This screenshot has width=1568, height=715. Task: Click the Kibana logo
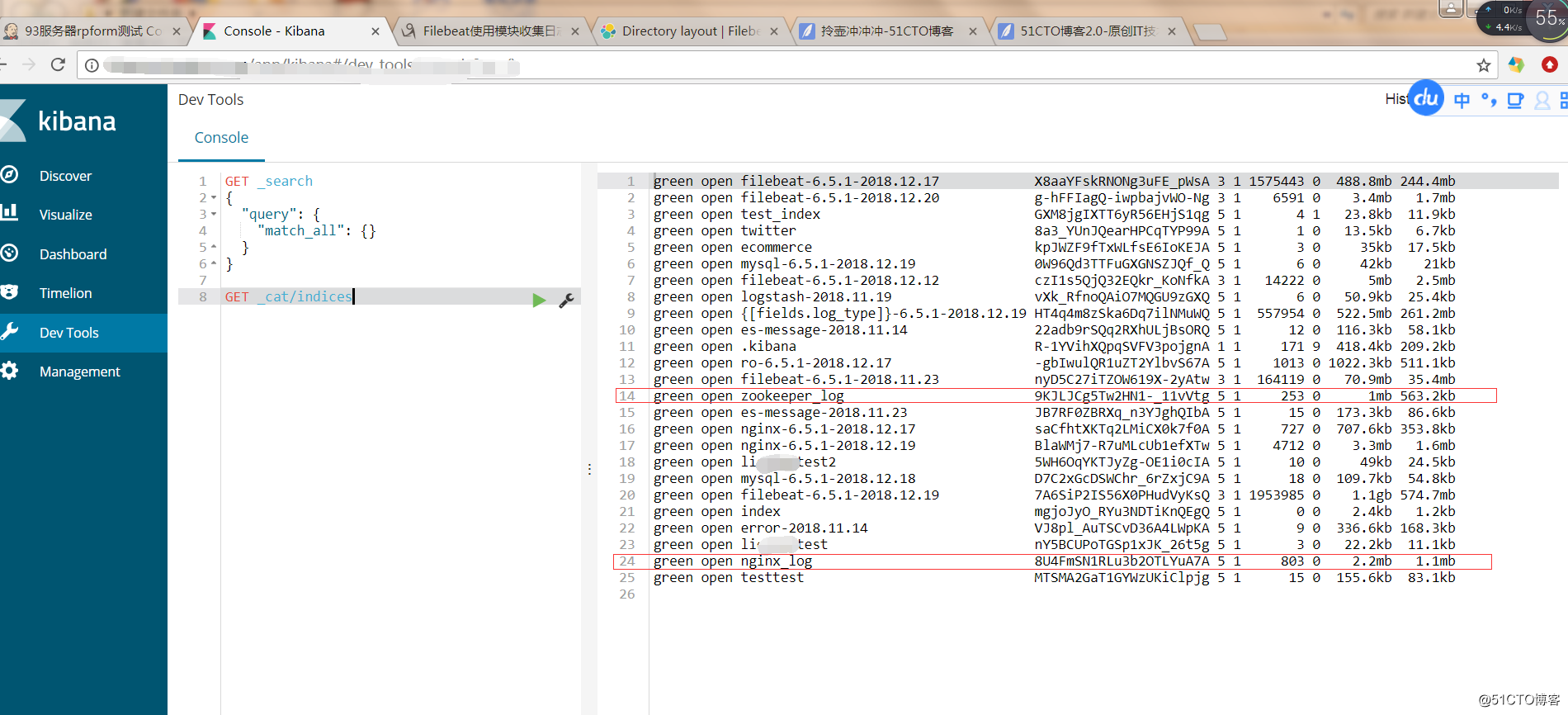click(59, 121)
